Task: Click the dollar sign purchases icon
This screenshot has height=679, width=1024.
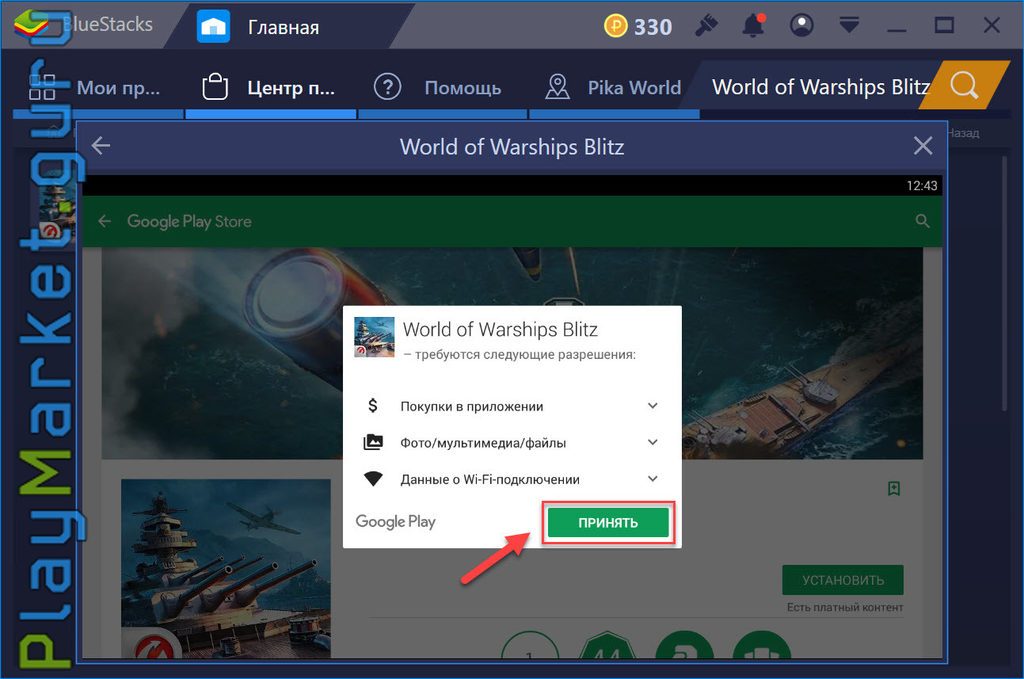Action: pos(373,406)
